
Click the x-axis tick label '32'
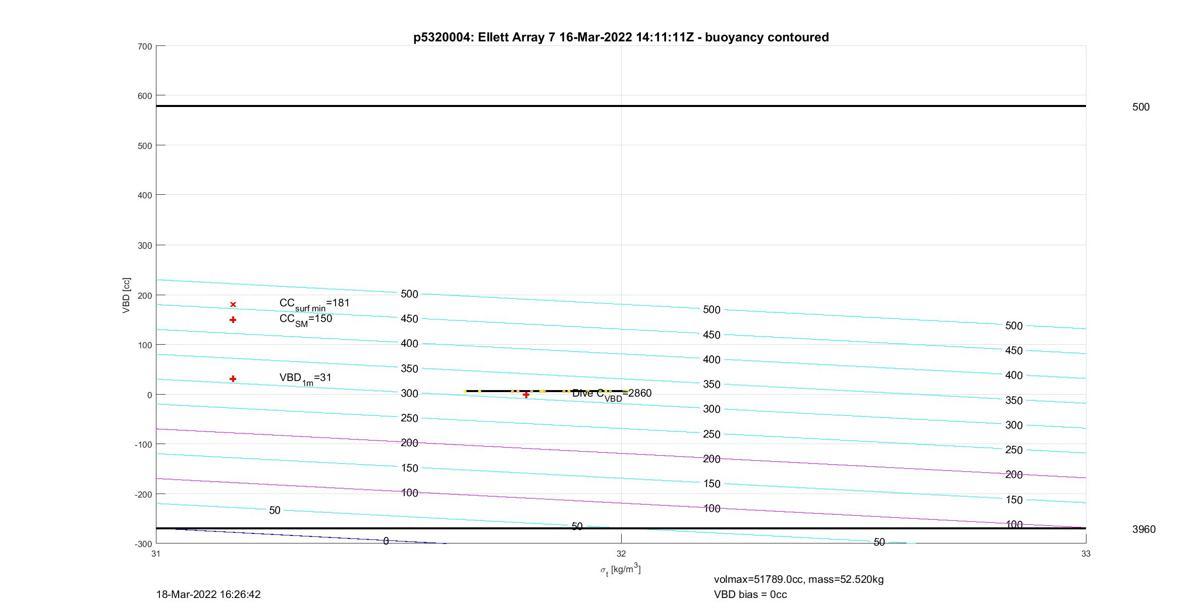coord(621,553)
